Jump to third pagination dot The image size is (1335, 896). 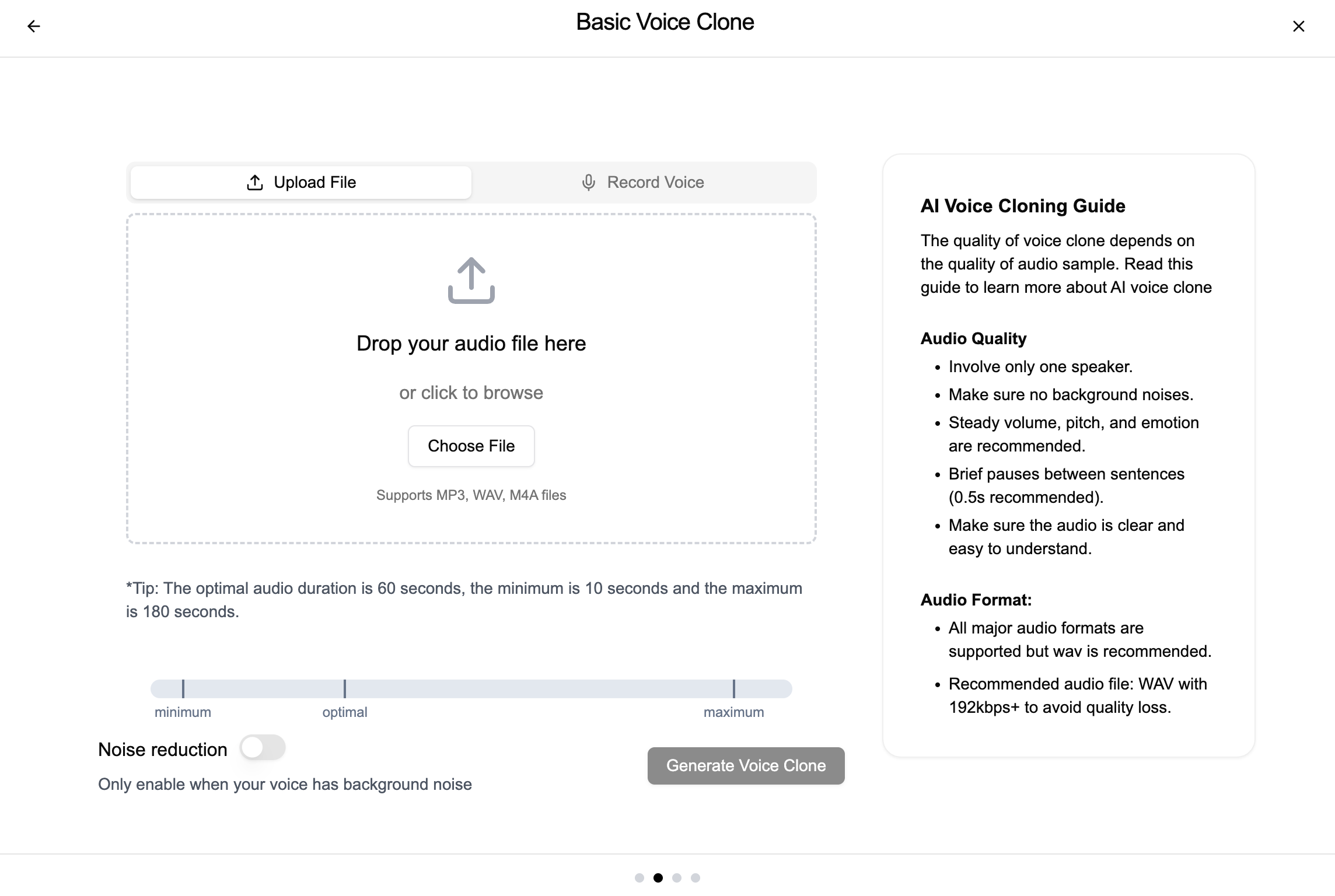point(677,878)
